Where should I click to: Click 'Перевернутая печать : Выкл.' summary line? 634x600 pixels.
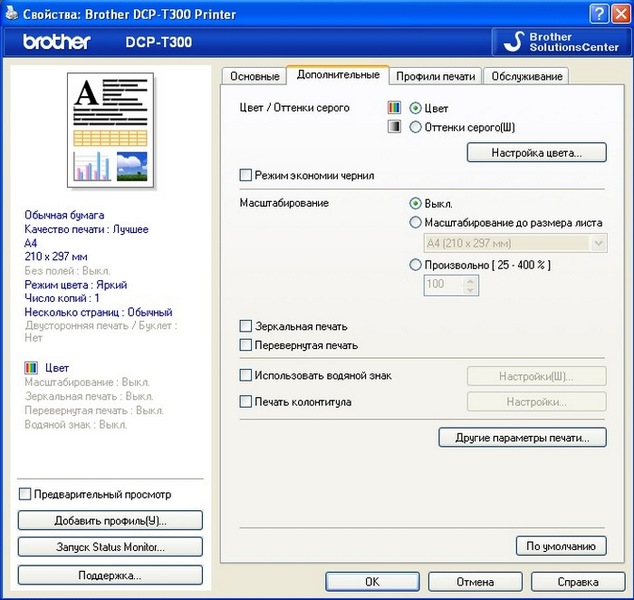(94, 410)
